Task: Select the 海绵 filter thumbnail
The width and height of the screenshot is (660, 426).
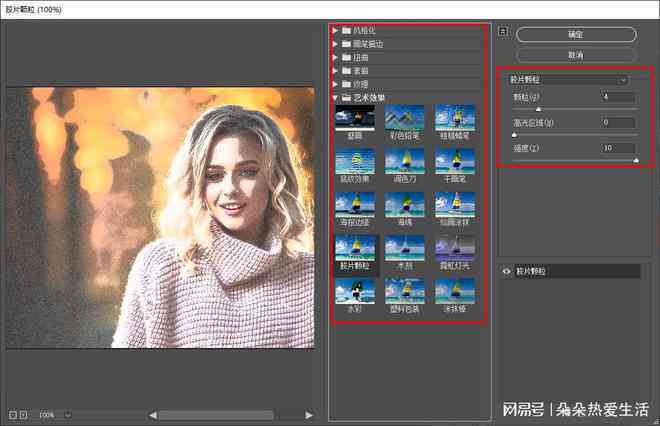Action: [405, 205]
